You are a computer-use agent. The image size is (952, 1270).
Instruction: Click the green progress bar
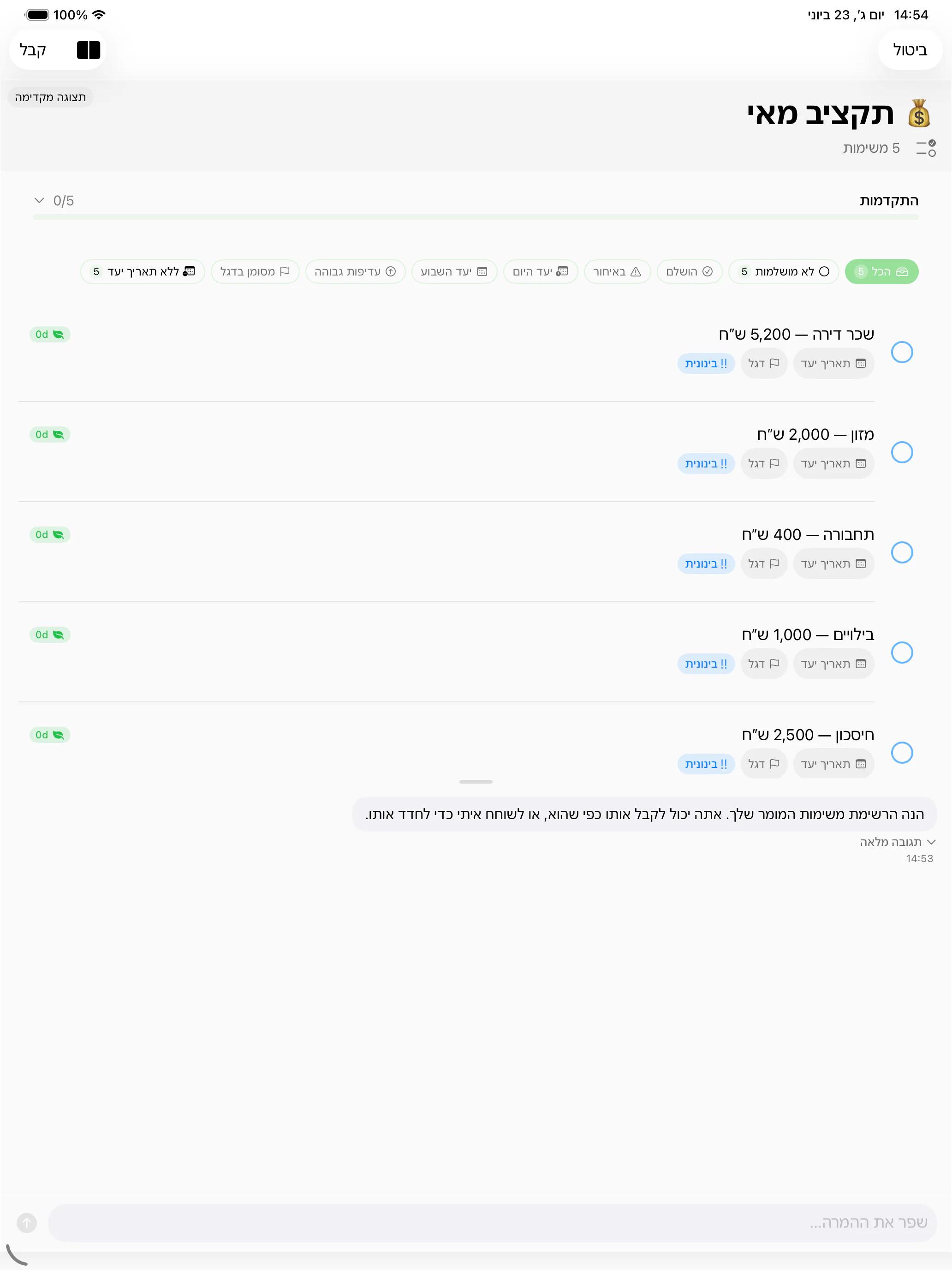pos(476,217)
